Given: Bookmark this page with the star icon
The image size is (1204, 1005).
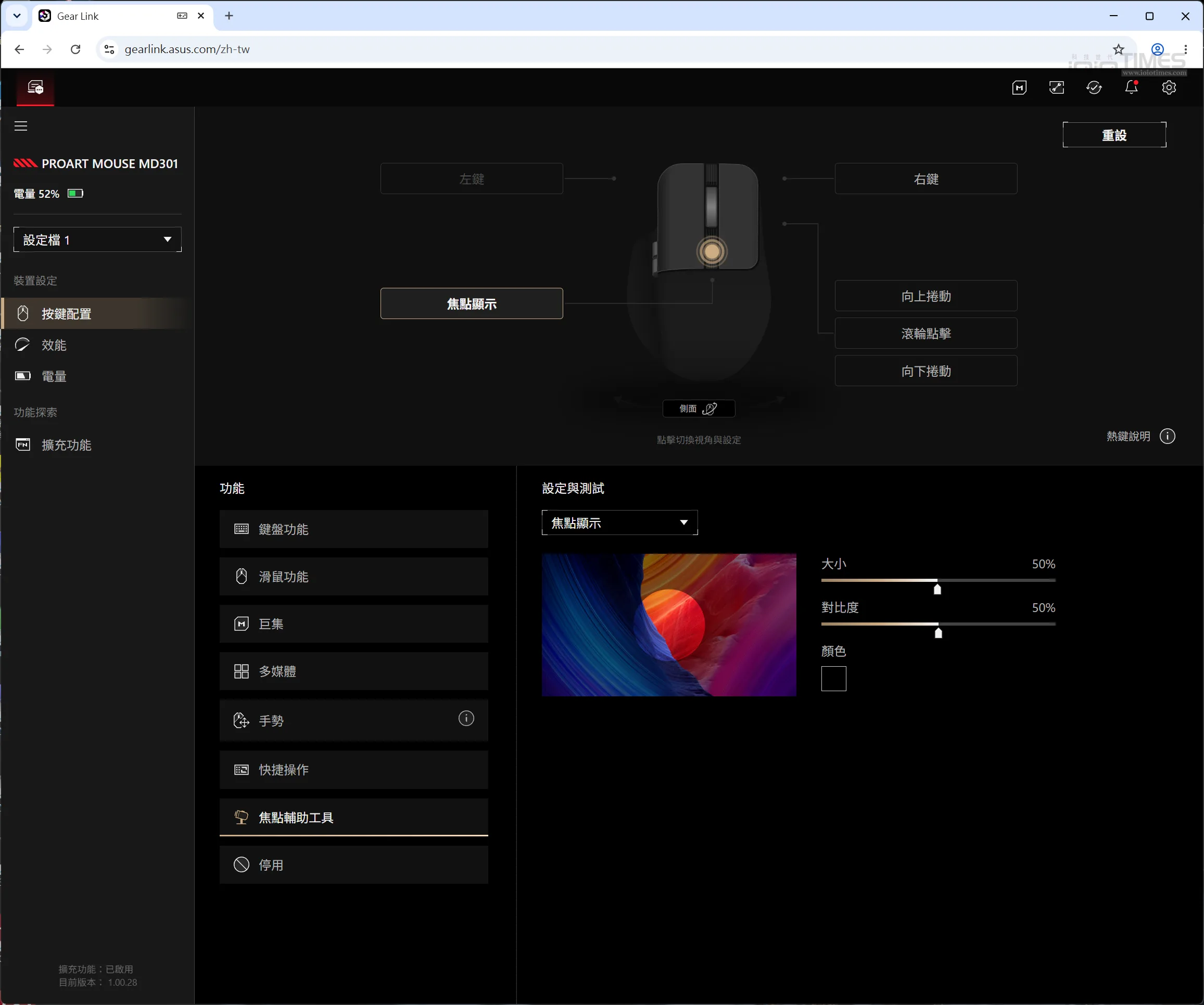Looking at the screenshot, I should coord(1119,49).
